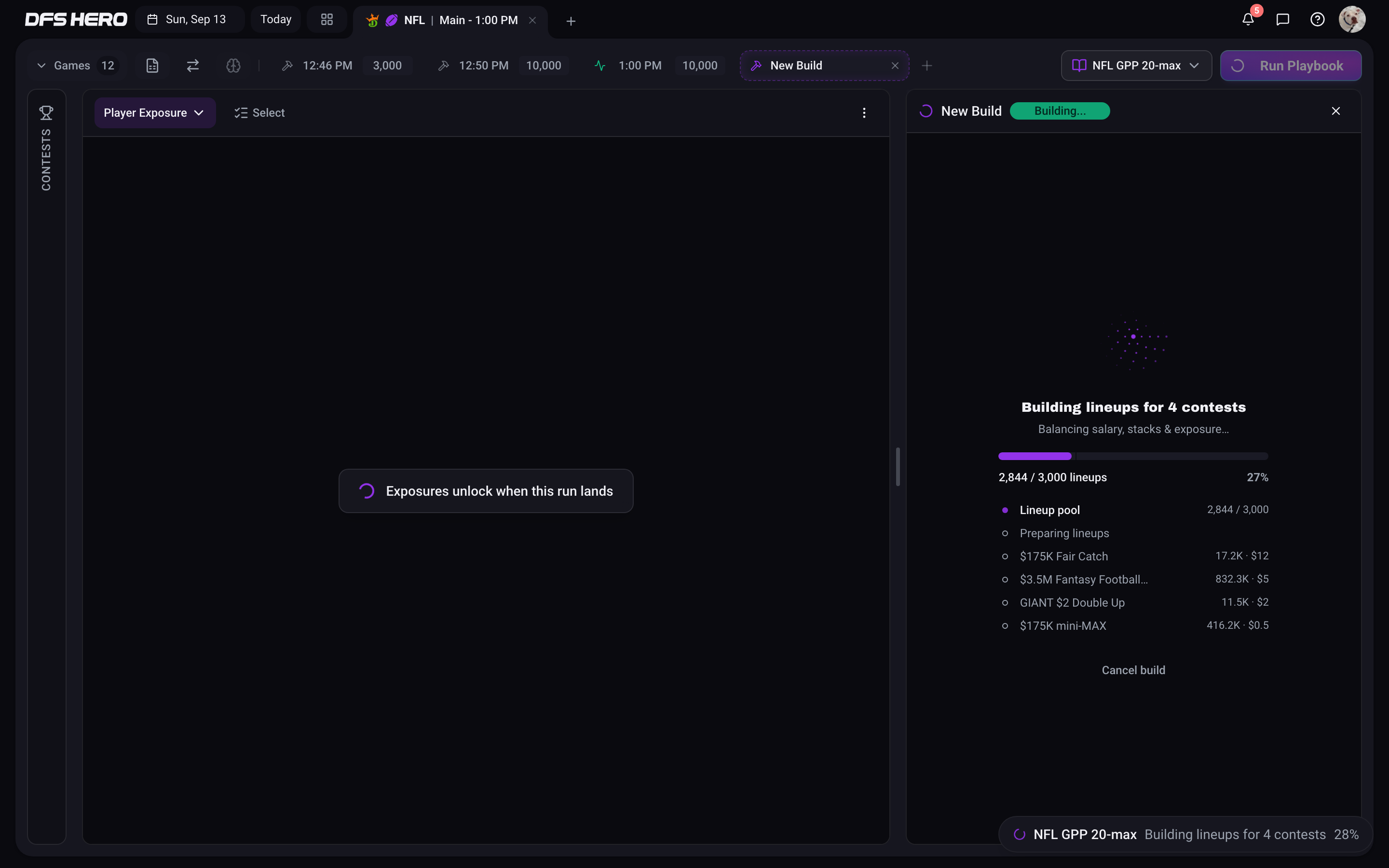Open the help question mark icon
Screen dimensions: 1389x868
pos(1317,19)
